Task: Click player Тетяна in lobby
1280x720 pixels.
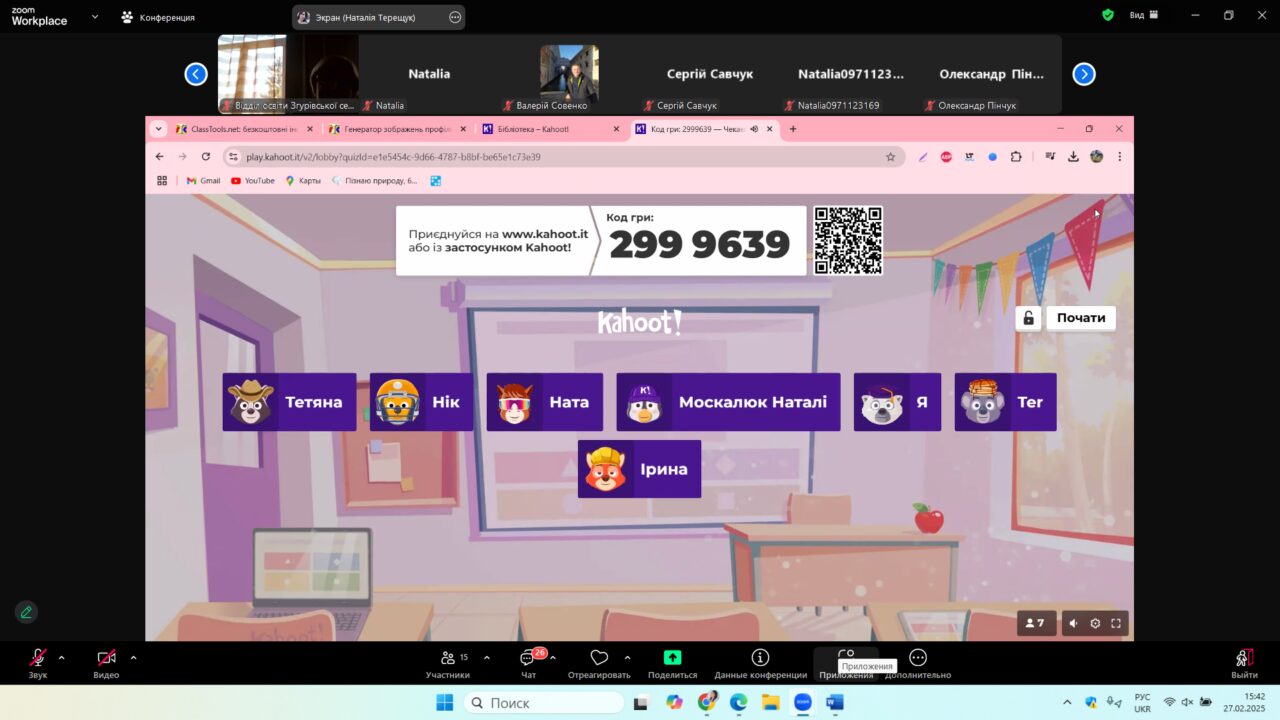Action: [x=289, y=402]
